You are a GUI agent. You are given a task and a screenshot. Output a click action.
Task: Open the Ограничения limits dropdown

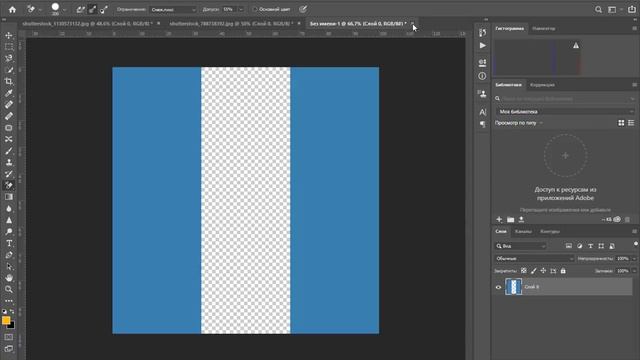tap(174, 9)
